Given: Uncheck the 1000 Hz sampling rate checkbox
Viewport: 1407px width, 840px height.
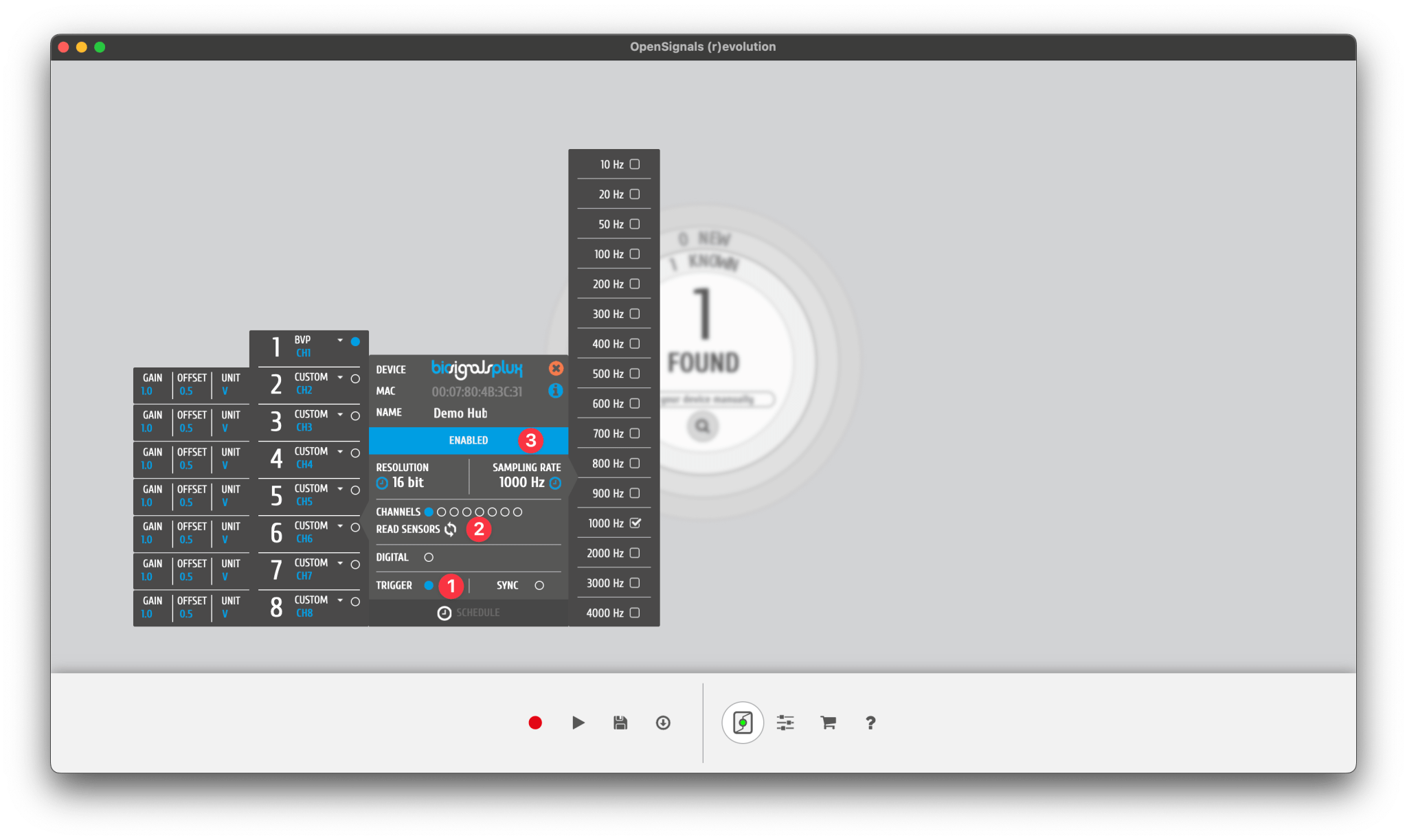Looking at the screenshot, I should [634, 523].
